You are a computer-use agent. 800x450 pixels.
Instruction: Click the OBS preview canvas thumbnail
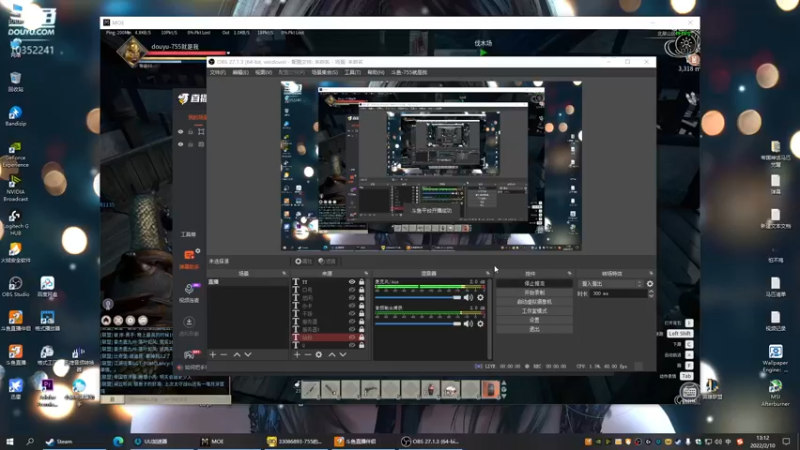[431, 166]
